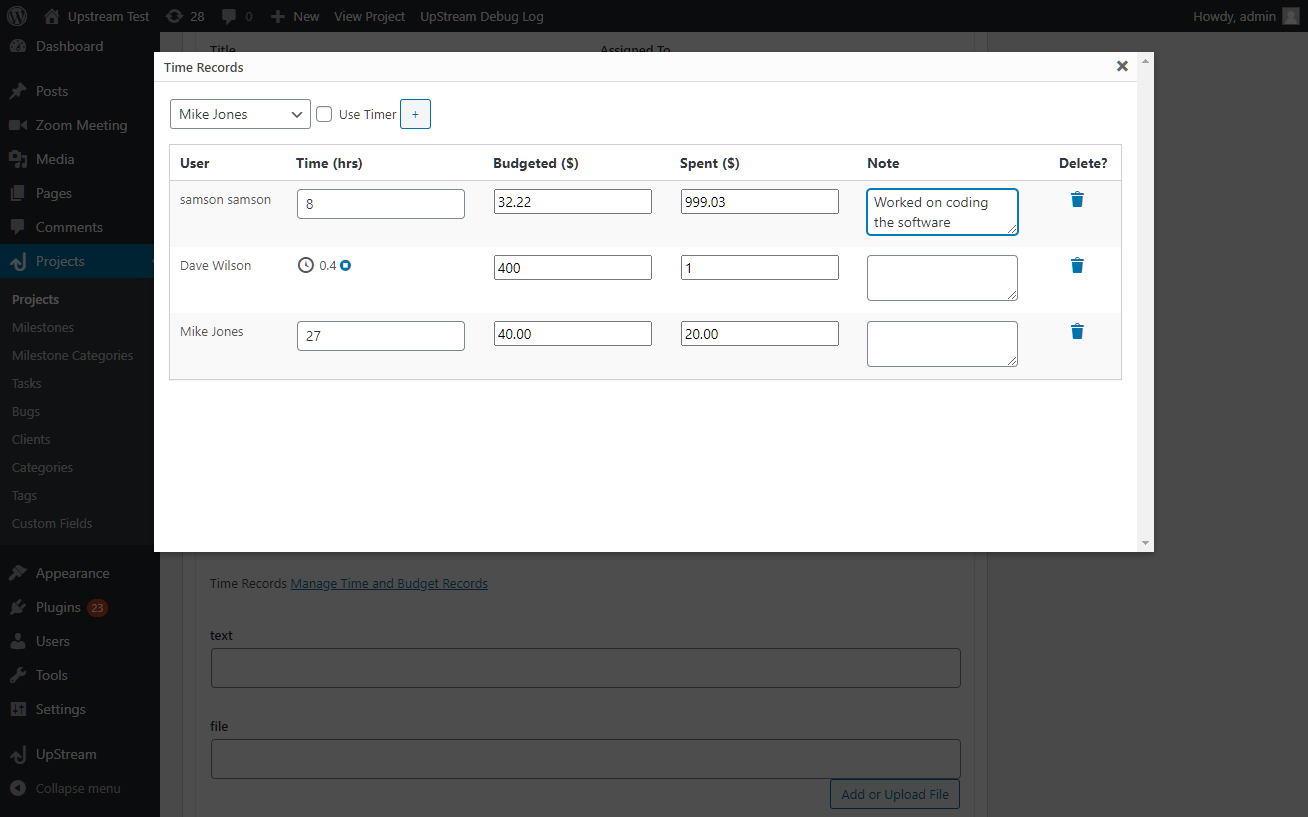
Task: Add a new time record with the + button
Action: coord(415,114)
